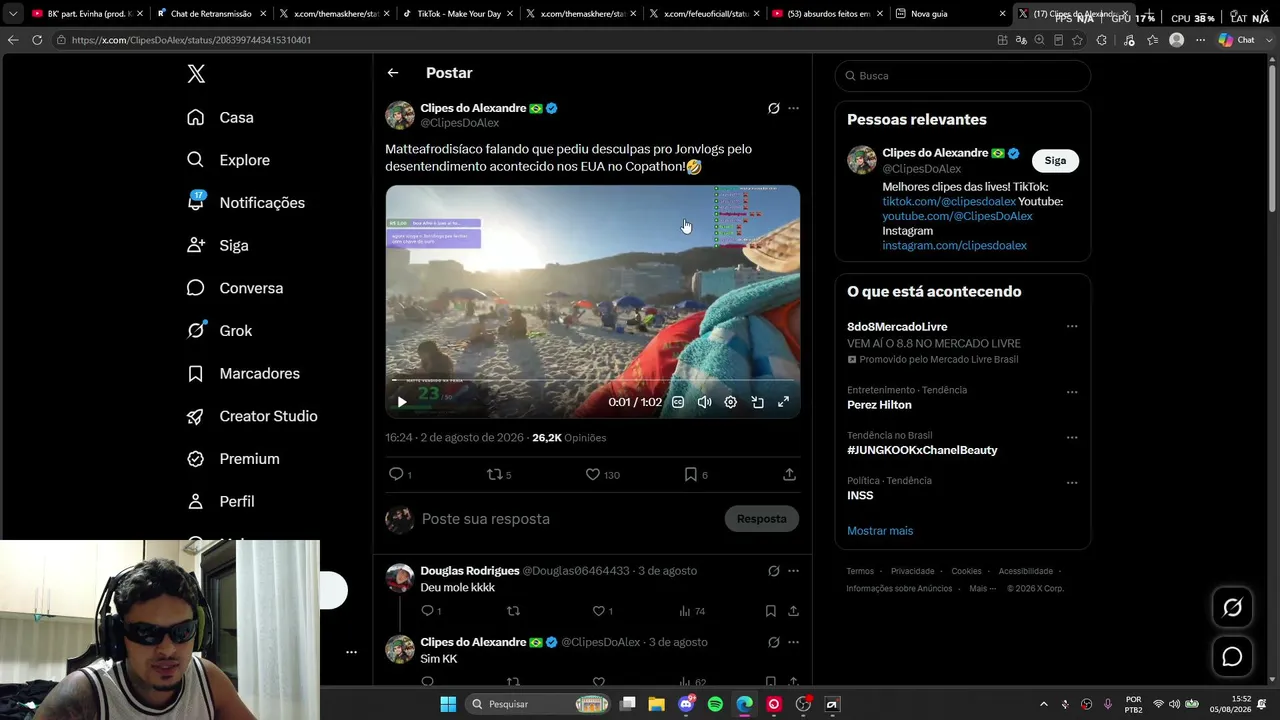
Task: Open the tiktok.com/@clipesdoalex link
Action: pos(949,201)
